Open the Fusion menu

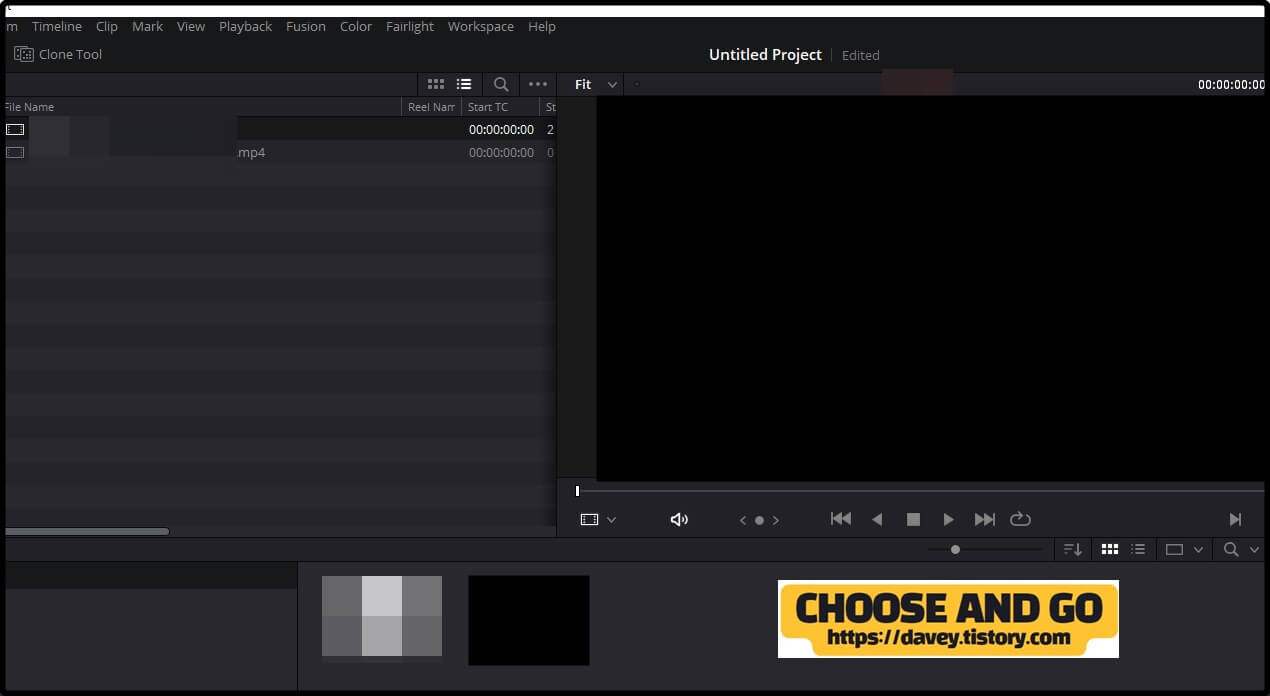coord(306,26)
